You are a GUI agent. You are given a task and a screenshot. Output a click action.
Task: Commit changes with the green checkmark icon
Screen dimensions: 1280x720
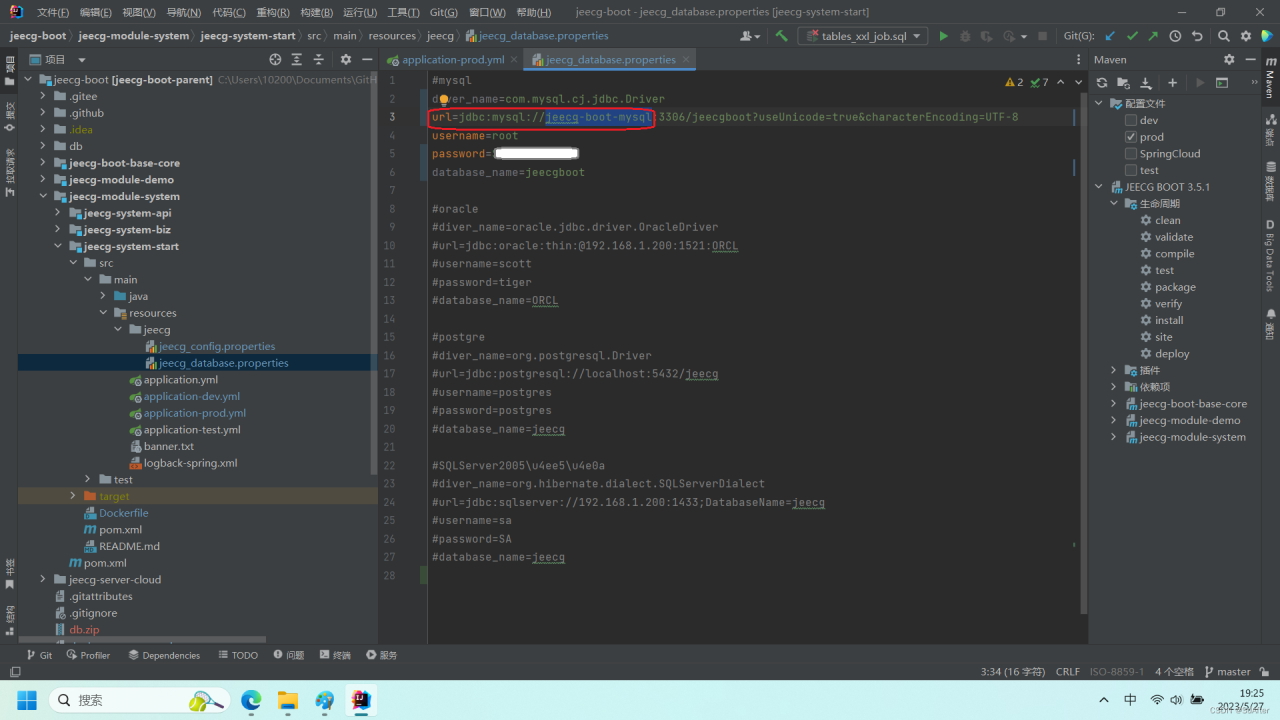click(x=1133, y=35)
